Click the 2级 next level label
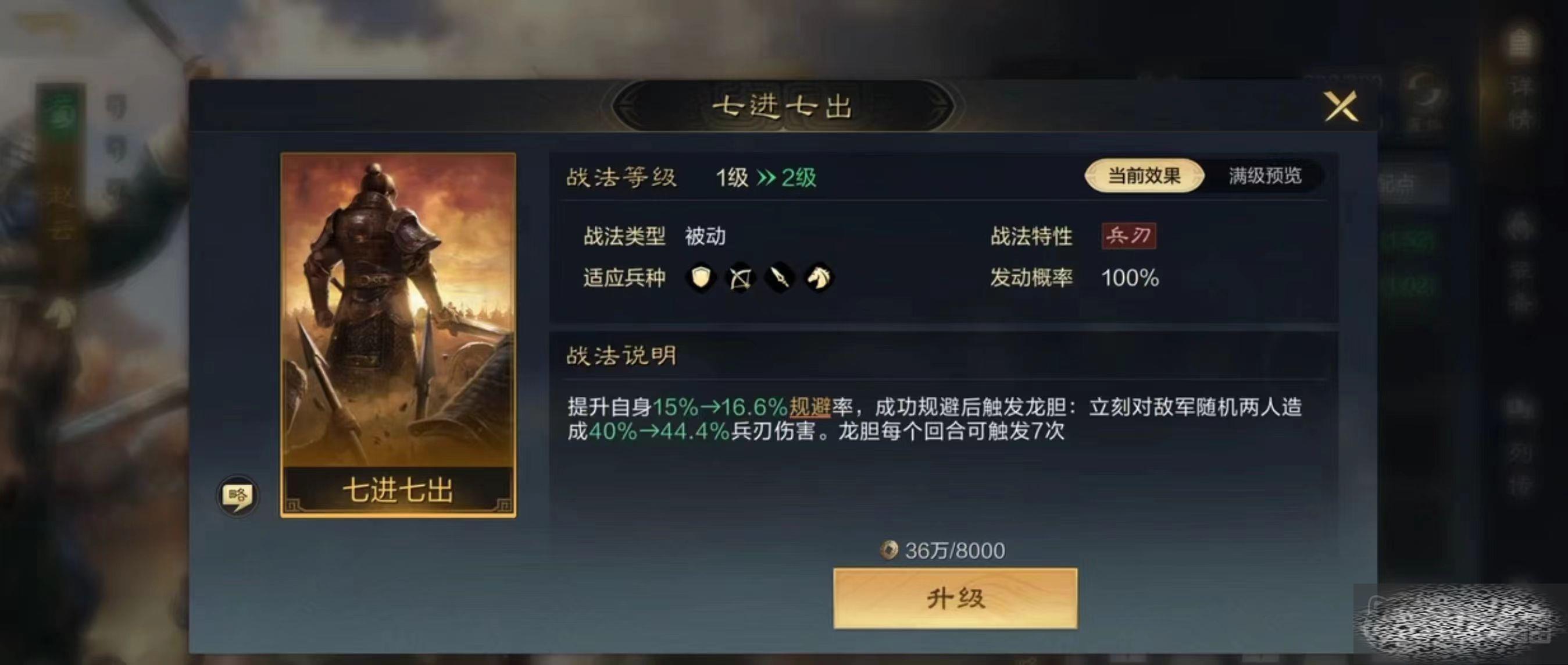Viewport: 1568px width, 665px height. click(799, 177)
